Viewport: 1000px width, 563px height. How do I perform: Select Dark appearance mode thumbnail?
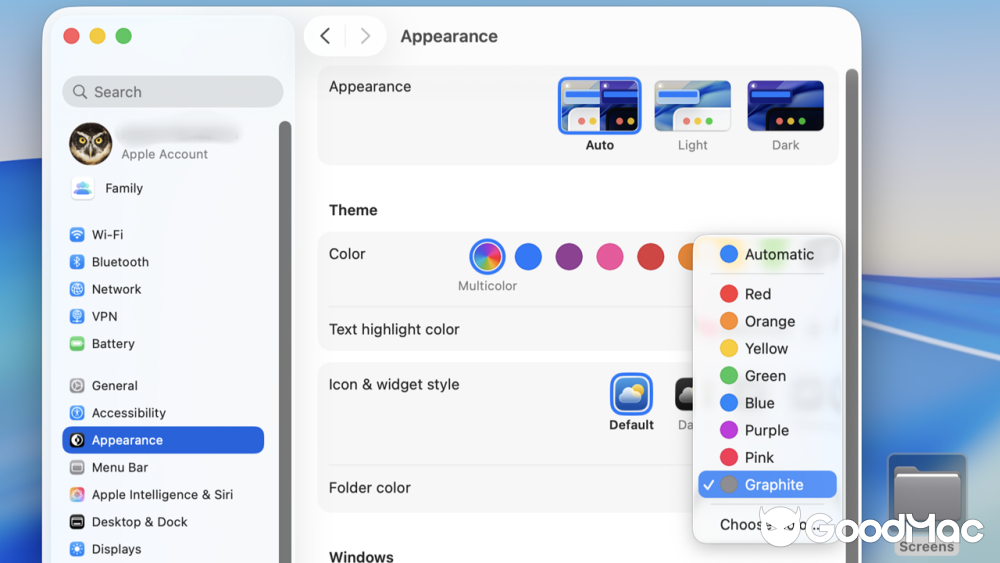(x=786, y=106)
